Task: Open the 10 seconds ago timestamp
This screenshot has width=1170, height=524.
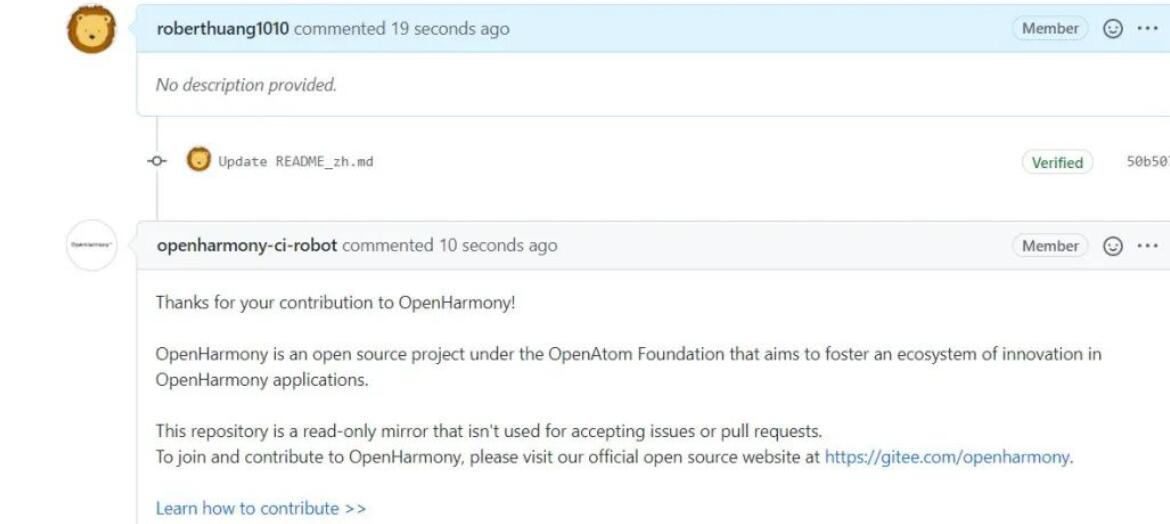Action: click(x=498, y=245)
